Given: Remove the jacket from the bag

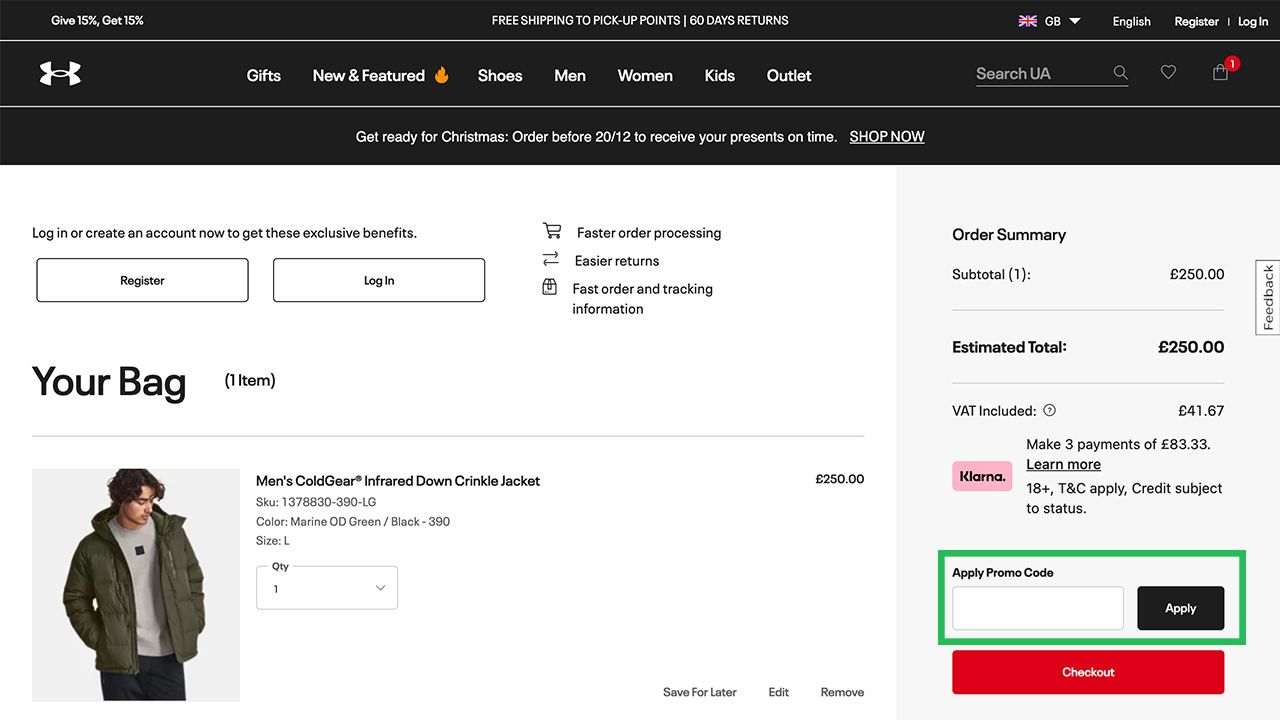Looking at the screenshot, I should [842, 692].
